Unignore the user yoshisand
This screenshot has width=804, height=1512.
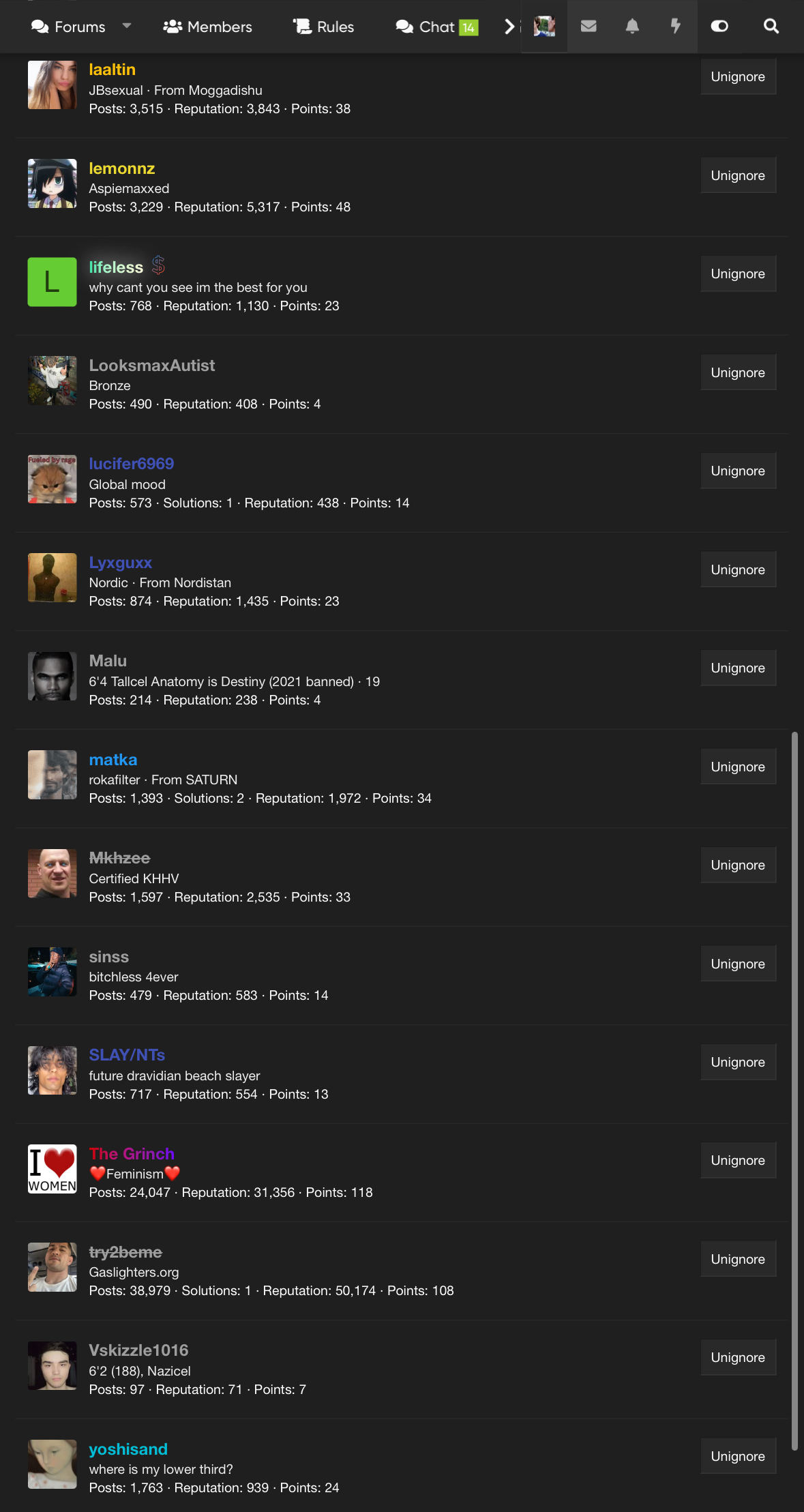pos(738,1456)
